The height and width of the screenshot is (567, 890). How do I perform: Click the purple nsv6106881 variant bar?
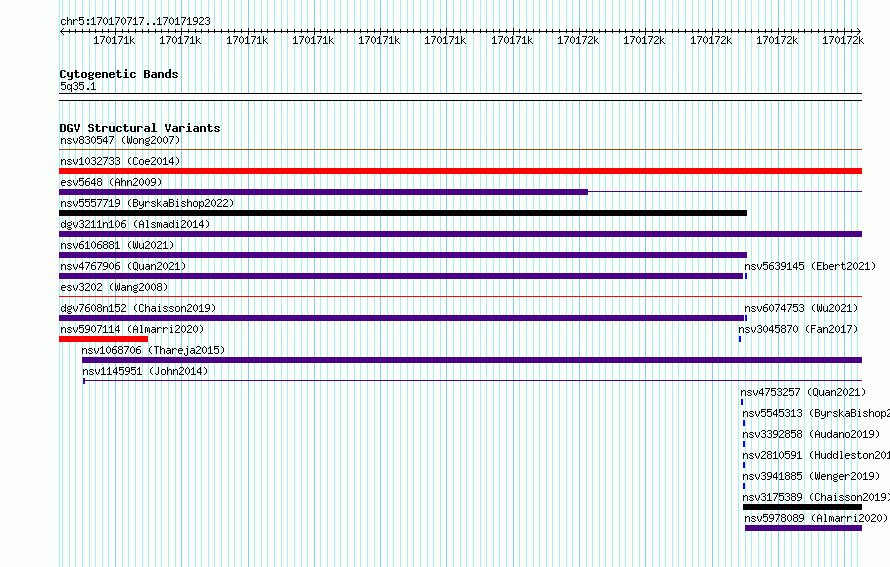tap(403, 255)
